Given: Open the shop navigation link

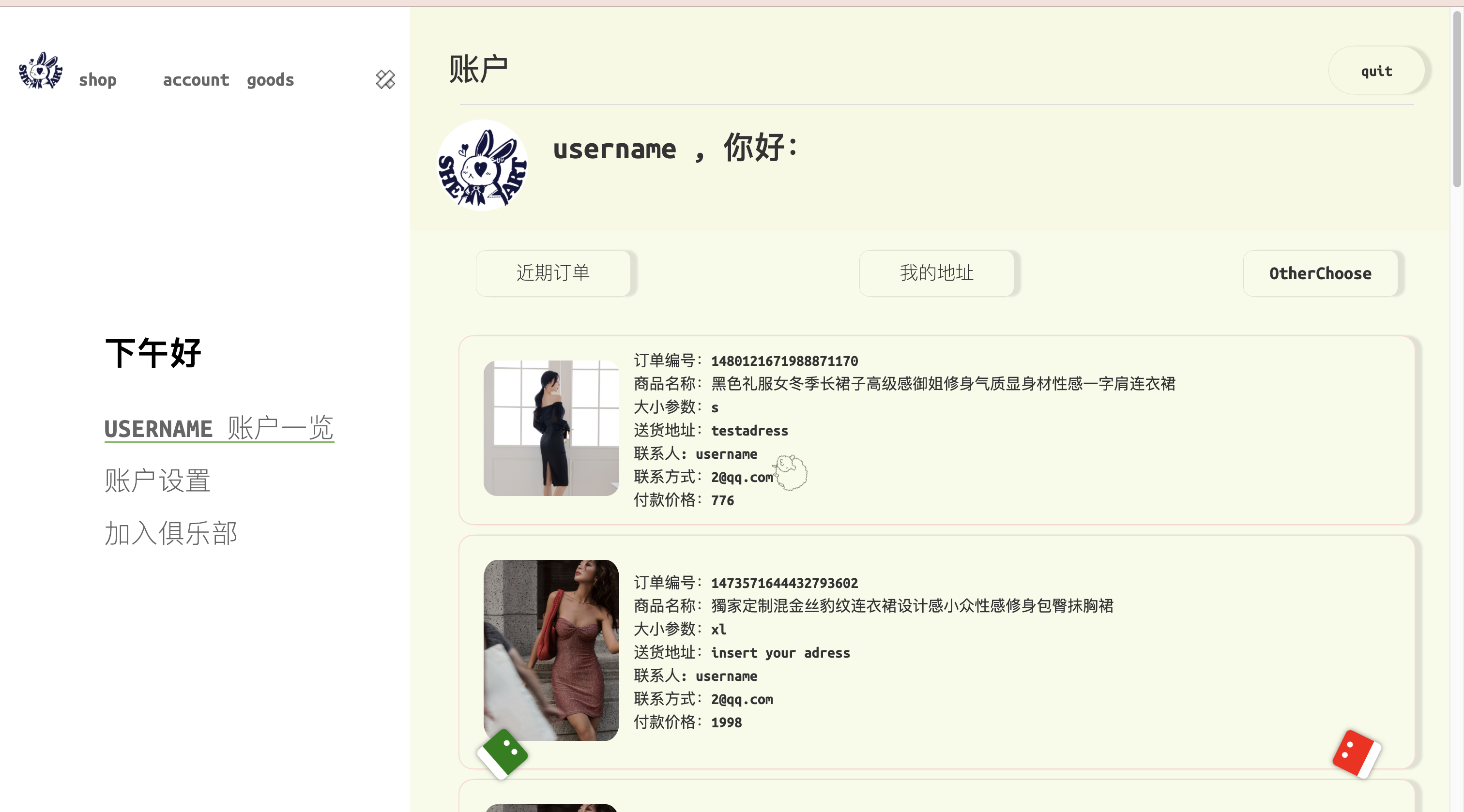Looking at the screenshot, I should click(x=98, y=80).
